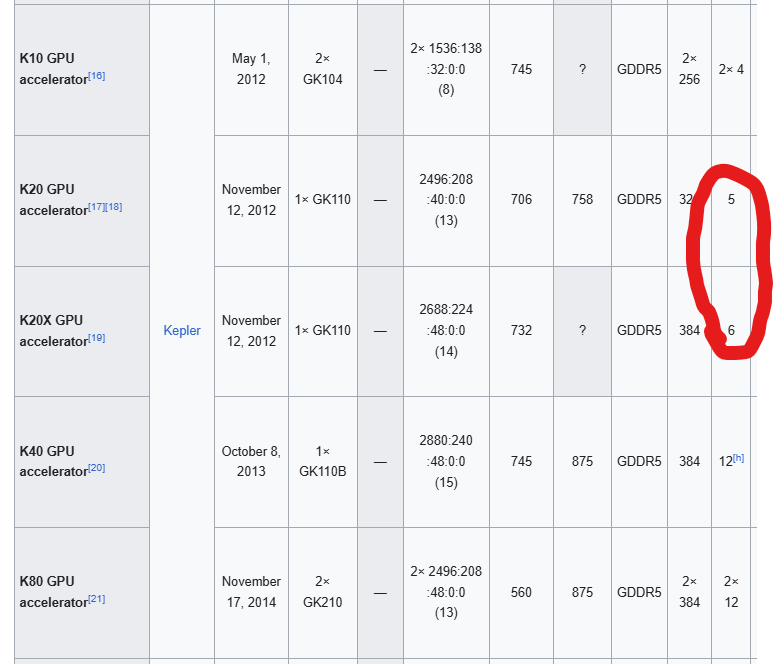Open citation 19 next to K20X GPU accelerator

tap(97, 338)
